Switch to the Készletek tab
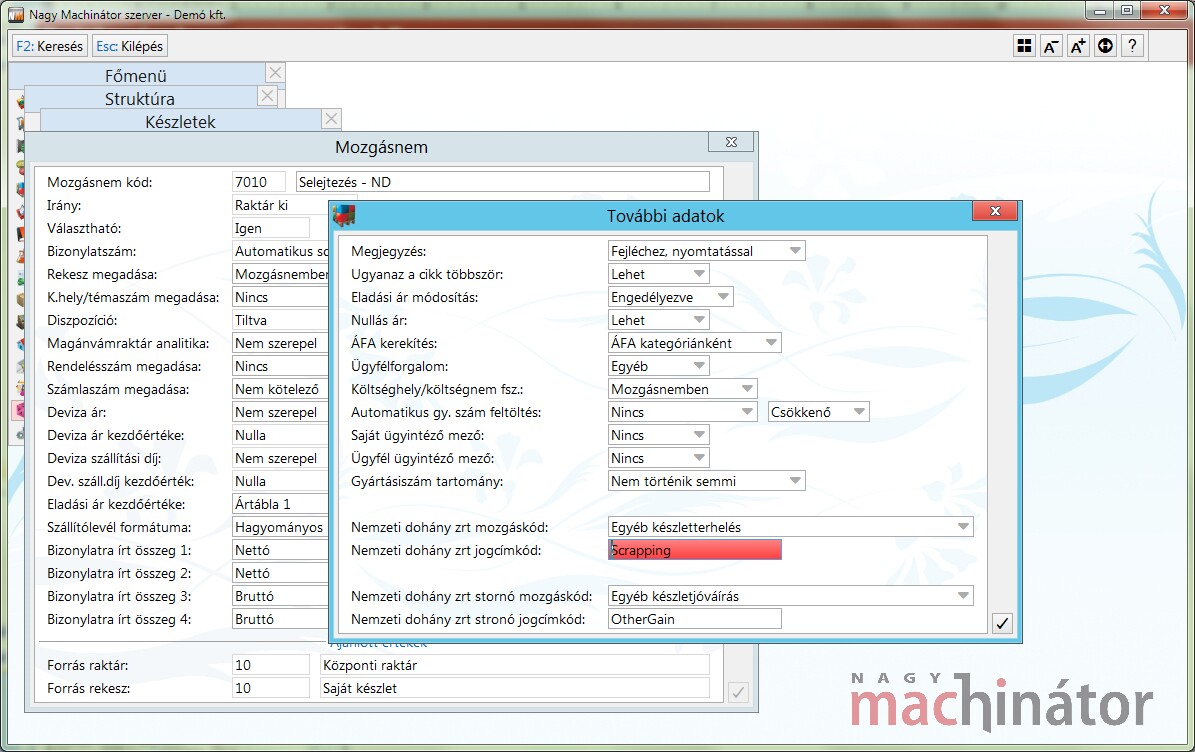The image size is (1195, 752). [x=181, y=121]
